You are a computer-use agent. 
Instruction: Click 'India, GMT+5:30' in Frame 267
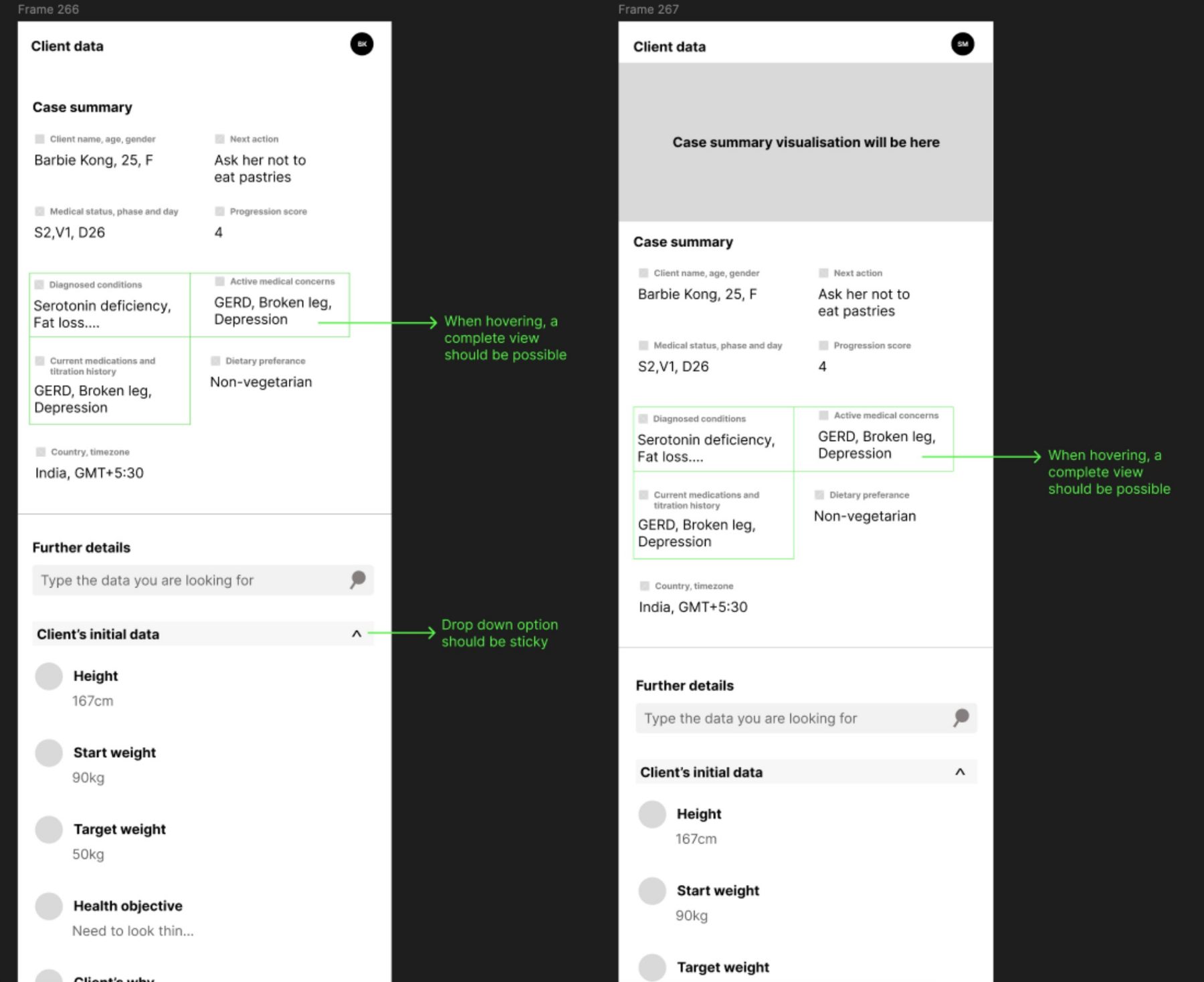693,607
